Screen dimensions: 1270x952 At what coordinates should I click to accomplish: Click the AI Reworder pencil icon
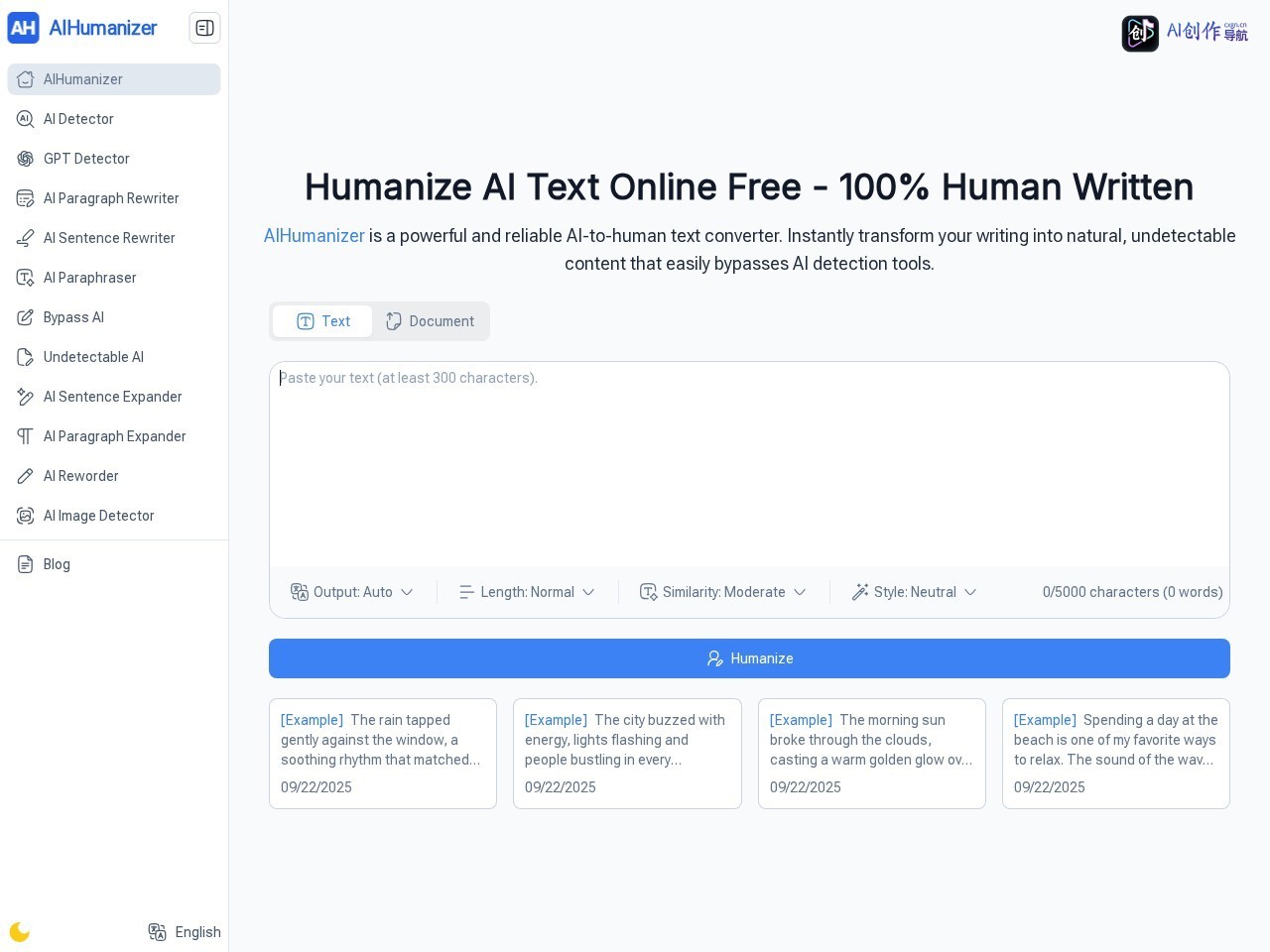tap(26, 476)
